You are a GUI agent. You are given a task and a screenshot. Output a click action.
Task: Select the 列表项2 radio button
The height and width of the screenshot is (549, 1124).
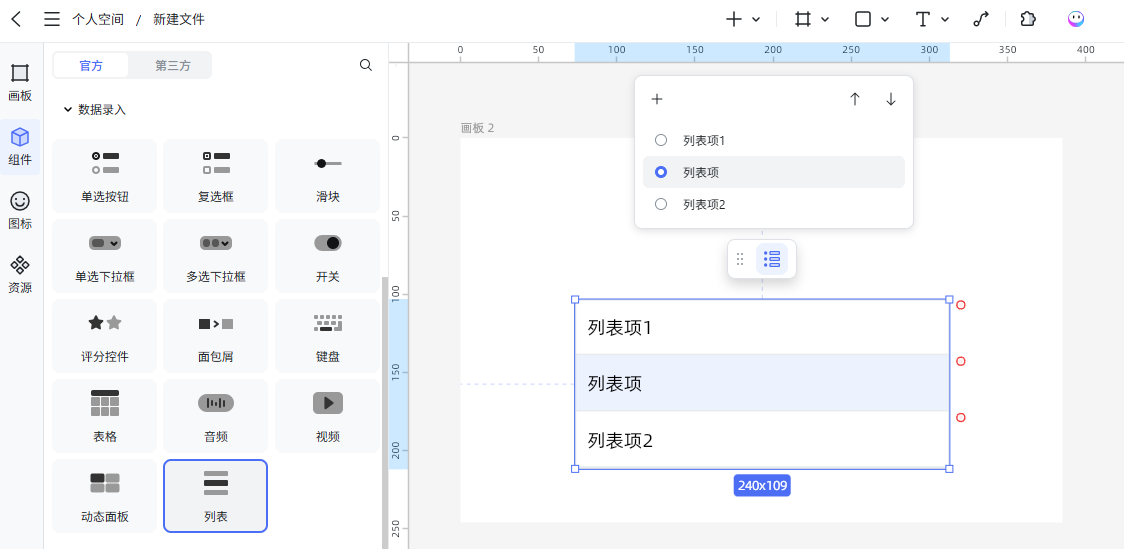coord(661,204)
